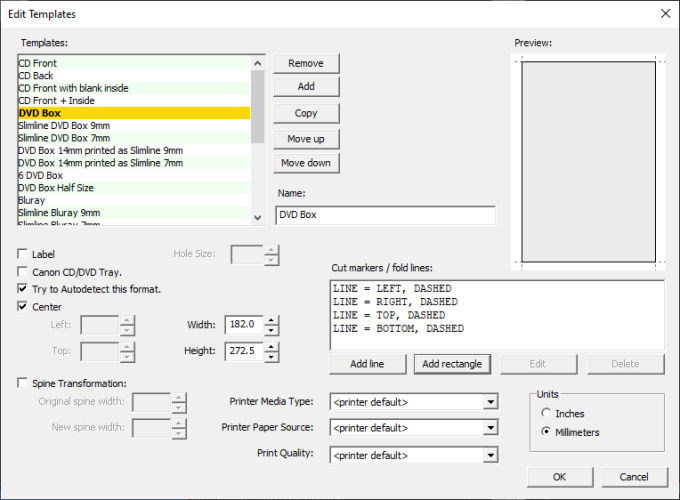Select DVD Box 14mm printed as Slimline 9mm
This screenshot has width=680, height=500.
point(134,150)
